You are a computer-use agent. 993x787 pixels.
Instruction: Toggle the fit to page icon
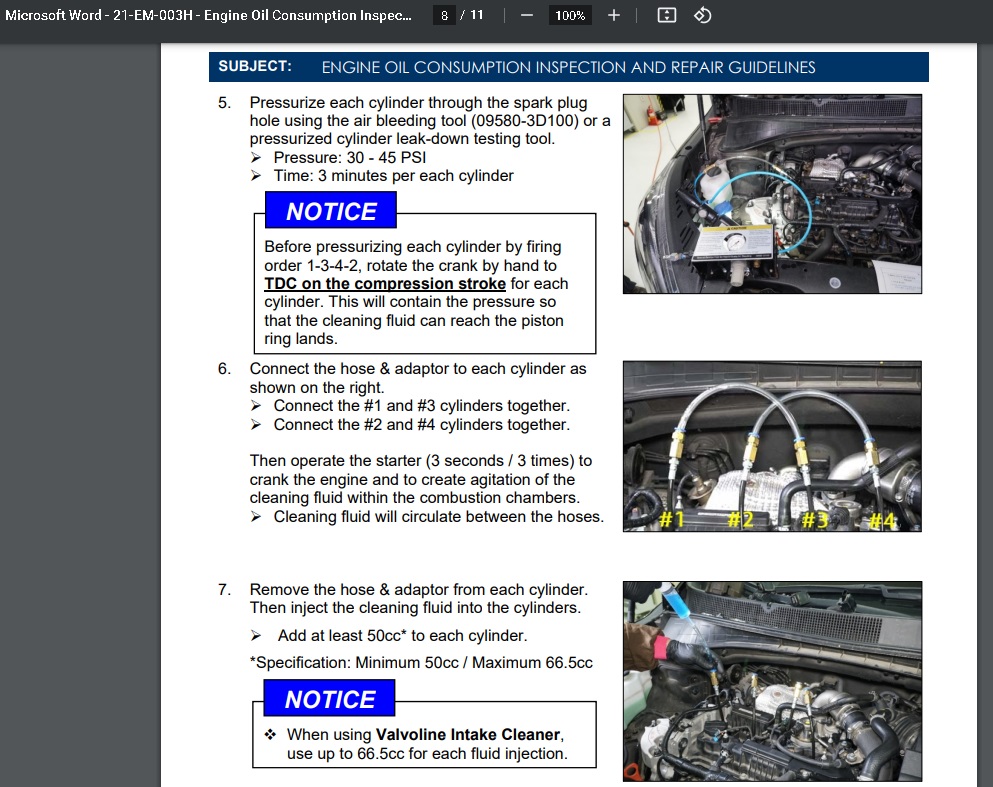(667, 16)
